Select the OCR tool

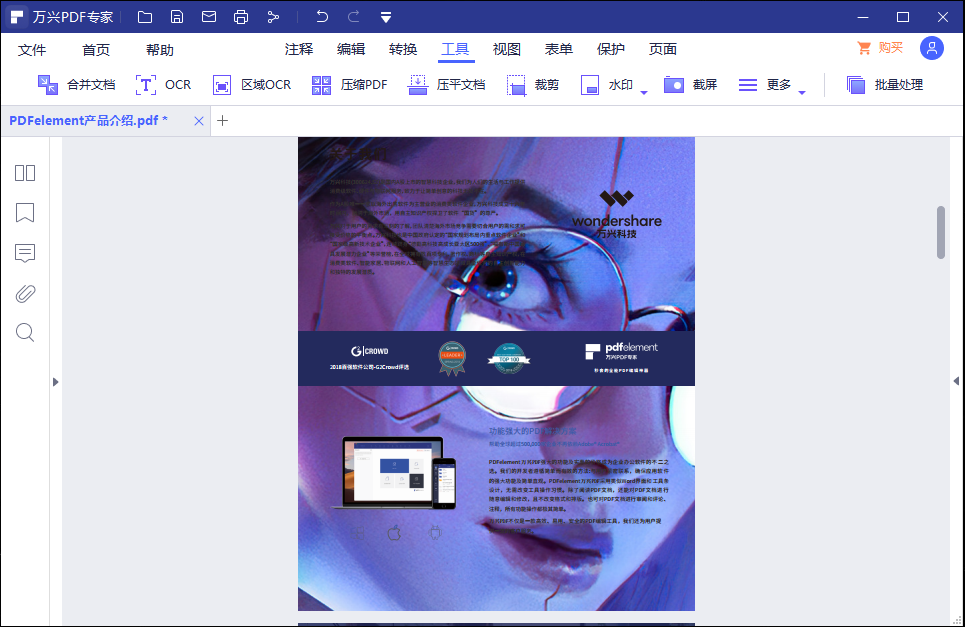(x=163, y=84)
